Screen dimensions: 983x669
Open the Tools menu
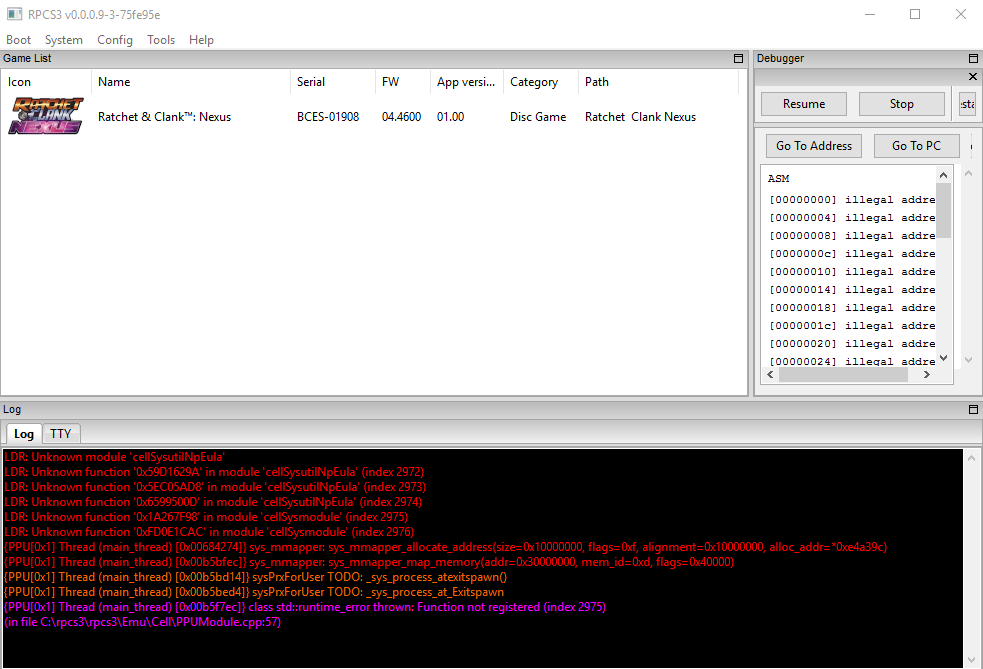161,40
